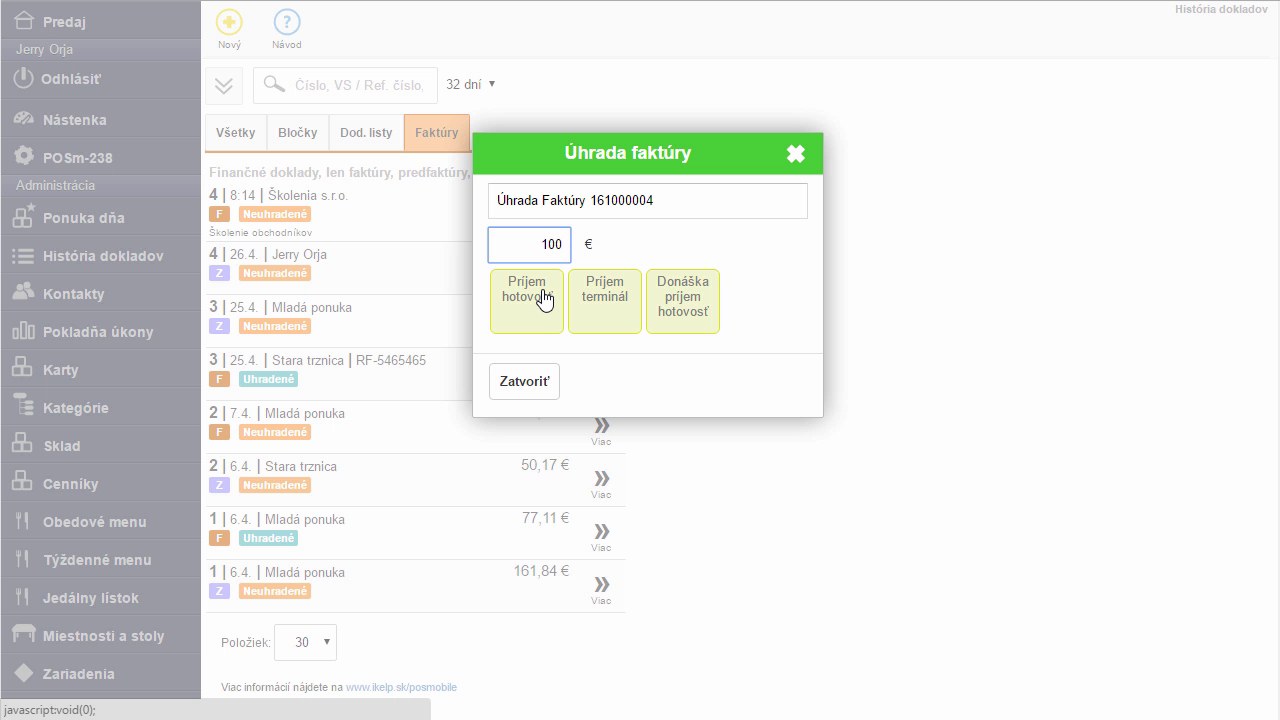Image resolution: width=1280 pixels, height=720 pixels.
Task: Click the 50,17 € amount
Action: [x=545, y=465]
